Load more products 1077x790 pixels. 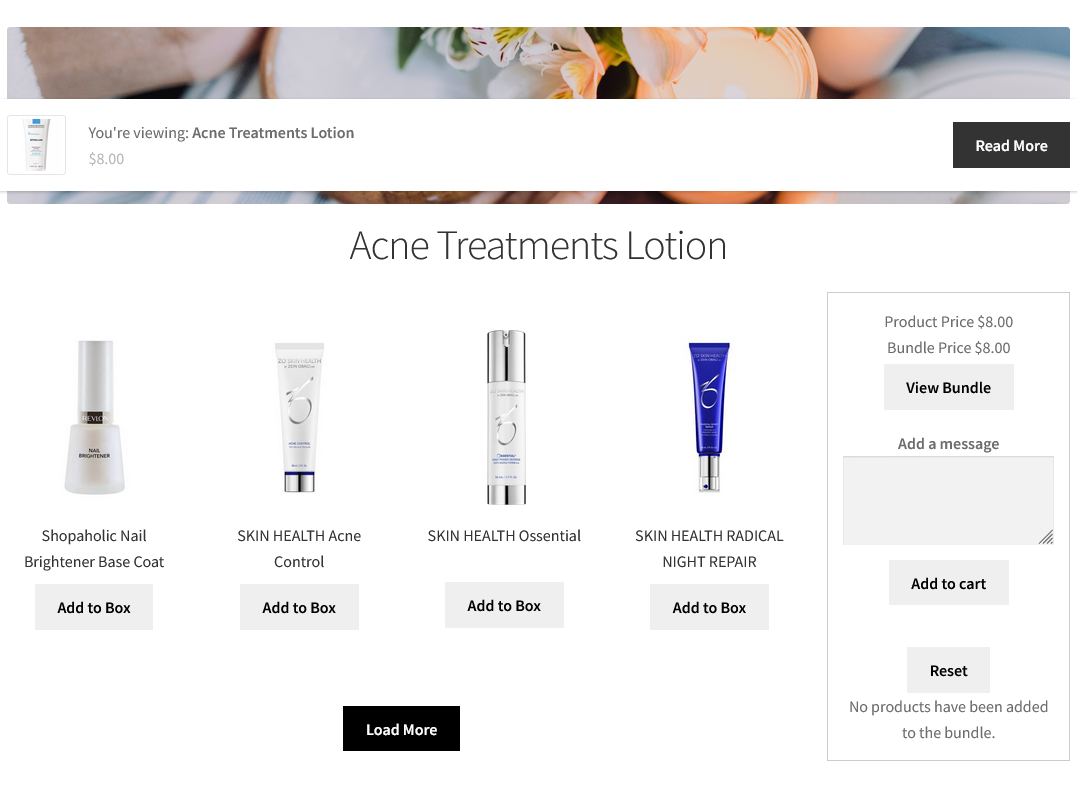[x=401, y=729]
